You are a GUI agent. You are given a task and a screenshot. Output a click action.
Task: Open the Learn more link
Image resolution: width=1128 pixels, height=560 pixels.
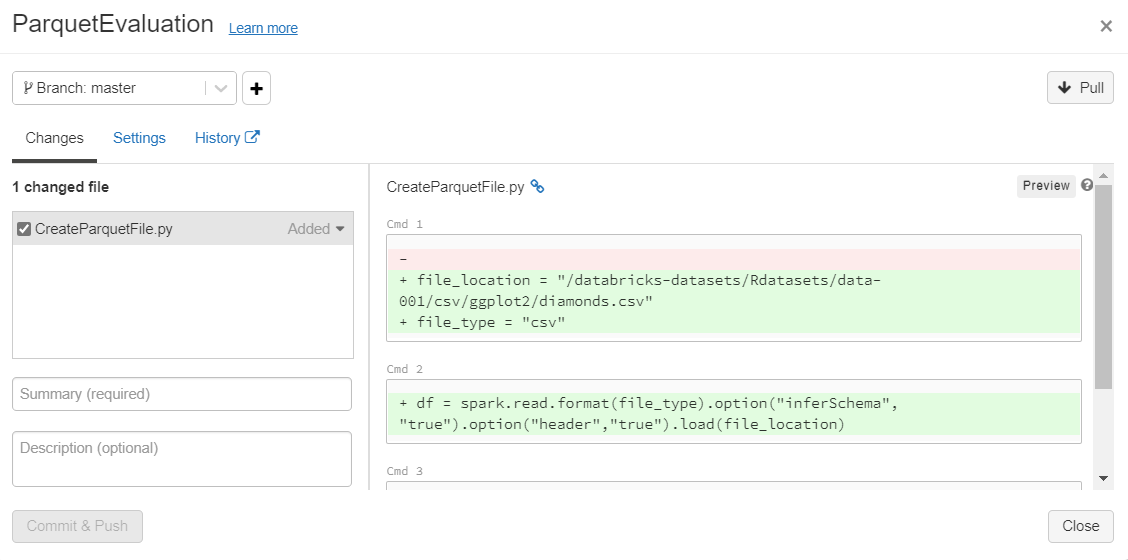[x=263, y=28]
